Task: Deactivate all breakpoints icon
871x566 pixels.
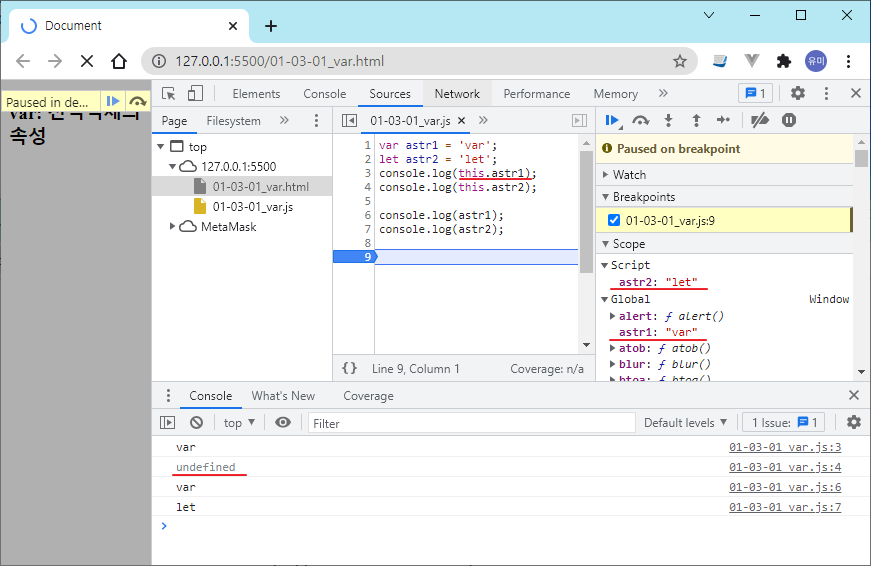Action: pyautogui.click(x=760, y=120)
